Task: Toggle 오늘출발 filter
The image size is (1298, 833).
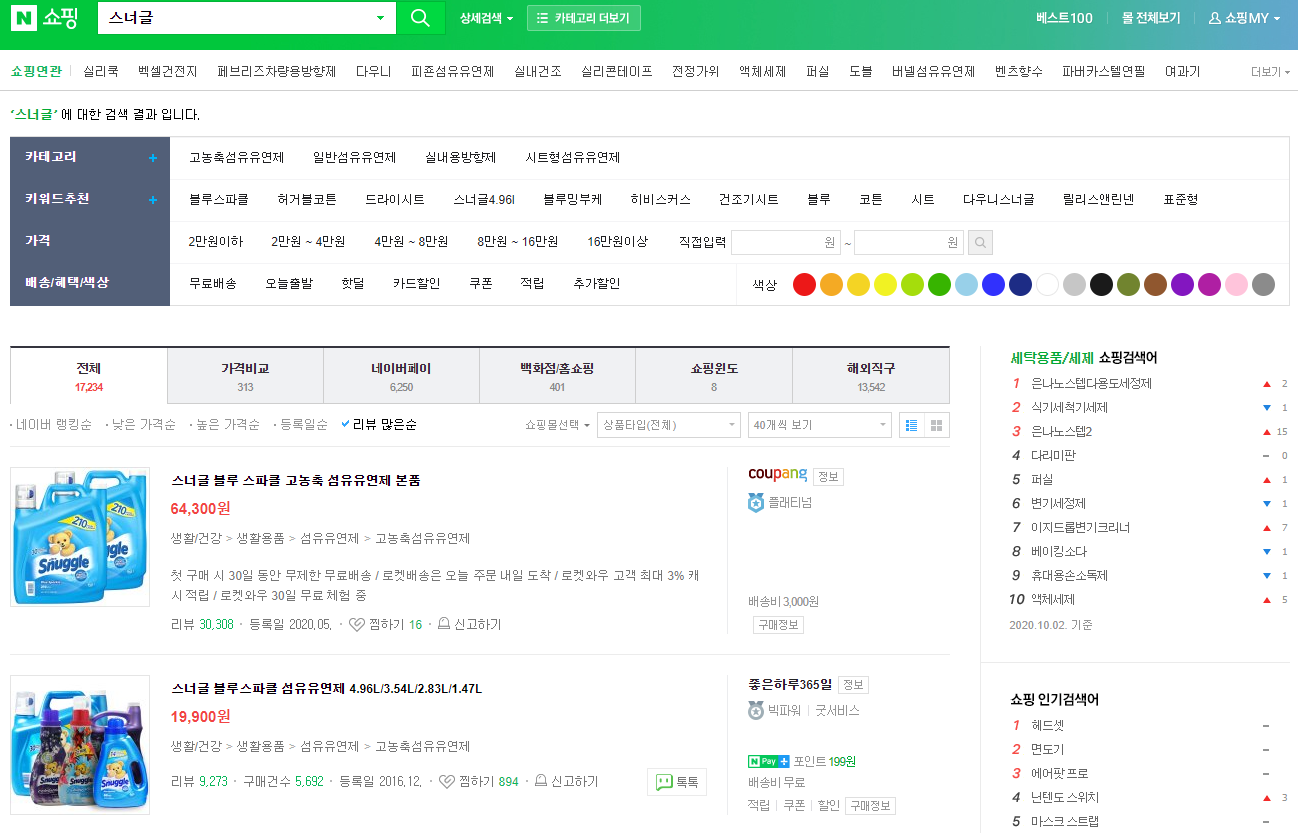Action: 289,284
